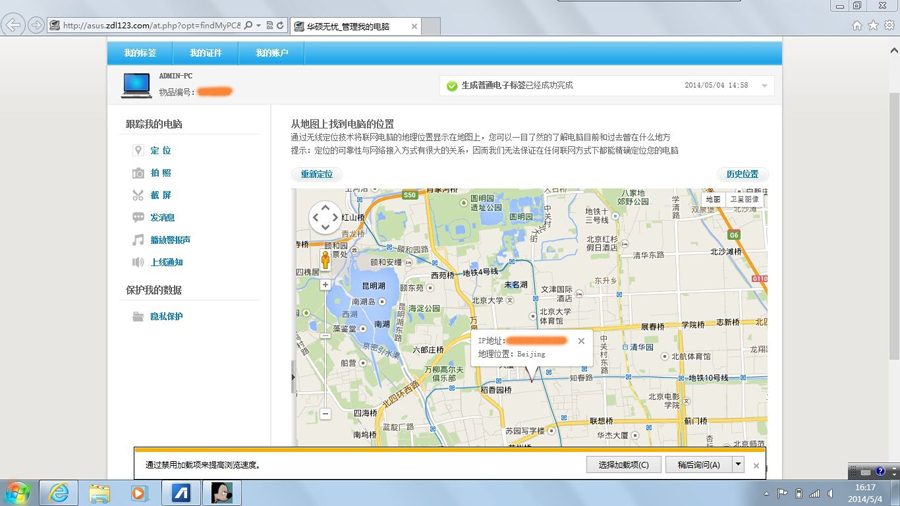900x506 pixels.
Task: Click the red location marker on map
Action: pyautogui.click(x=532, y=373)
